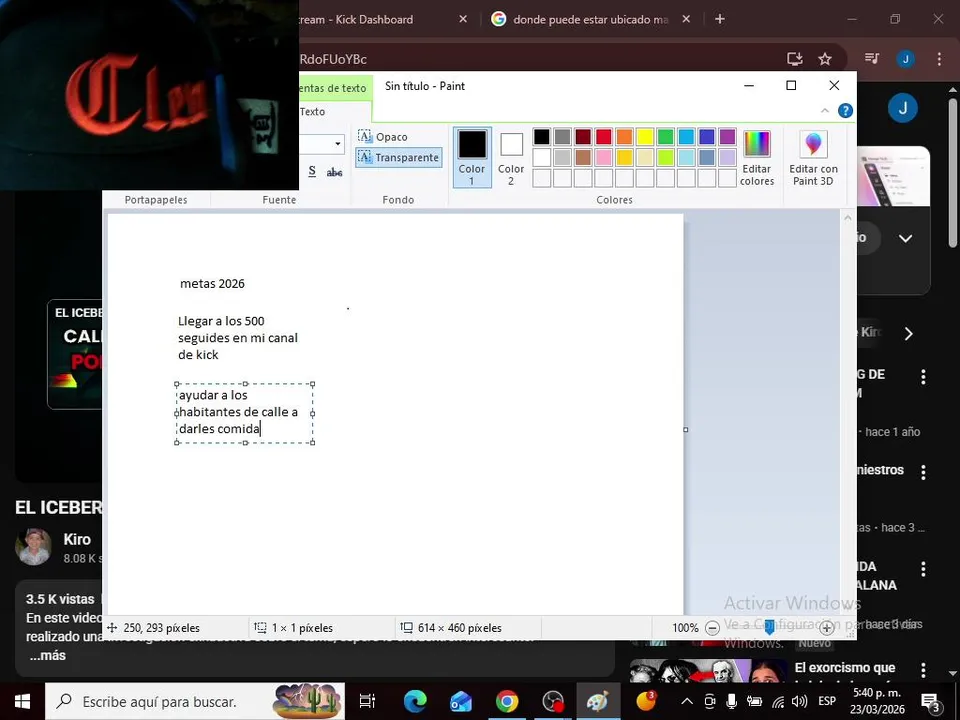Click right chevron in YouTube chips row
The height and width of the screenshot is (720, 960).
click(909, 333)
